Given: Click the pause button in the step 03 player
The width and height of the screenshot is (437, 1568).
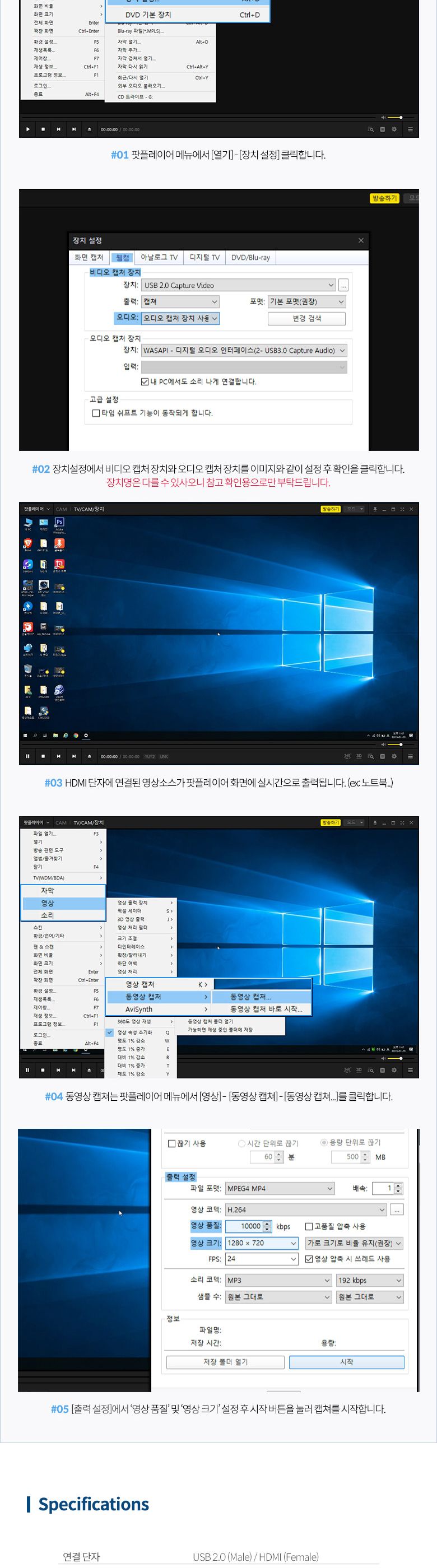Looking at the screenshot, I should click(x=28, y=756).
